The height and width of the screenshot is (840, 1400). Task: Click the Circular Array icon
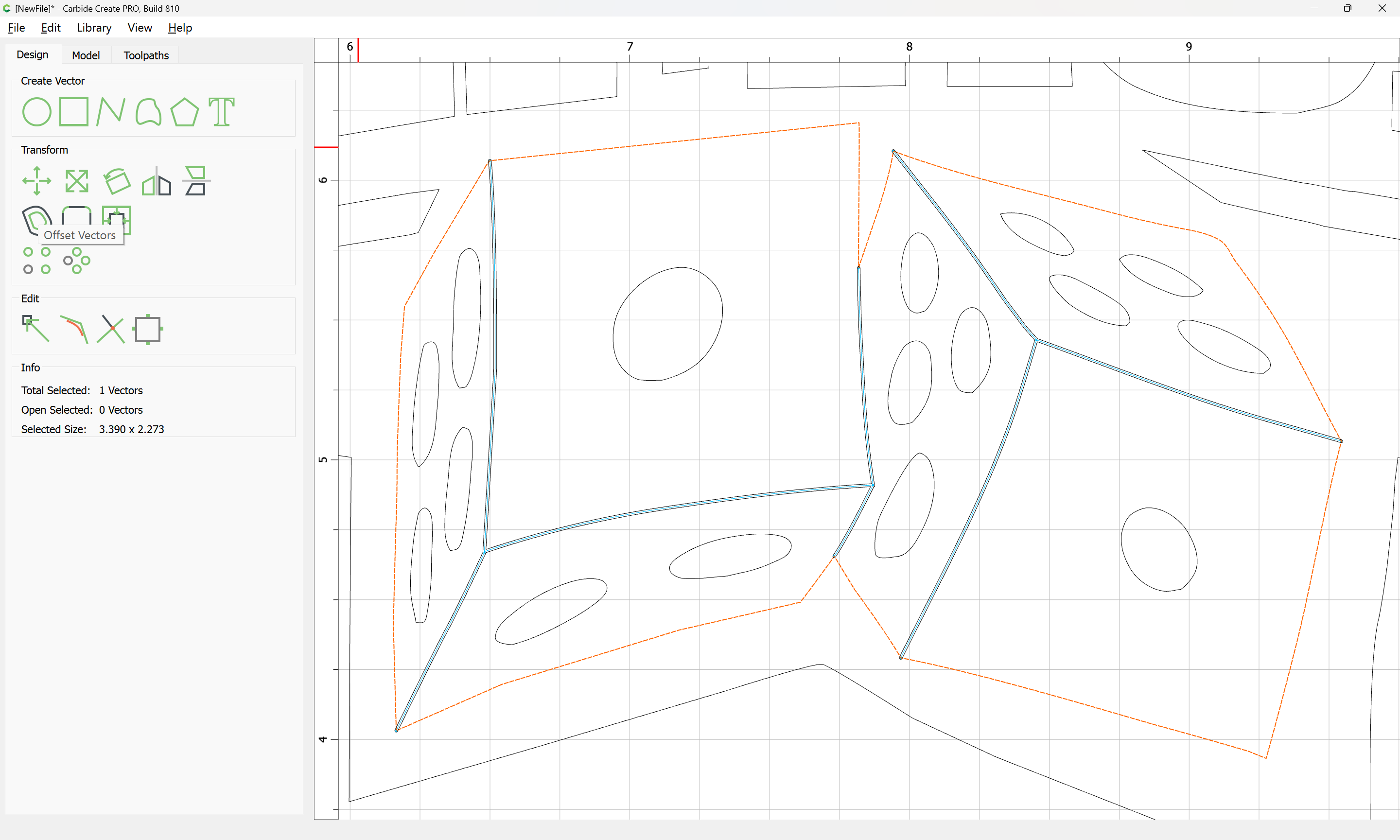click(76, 261)
